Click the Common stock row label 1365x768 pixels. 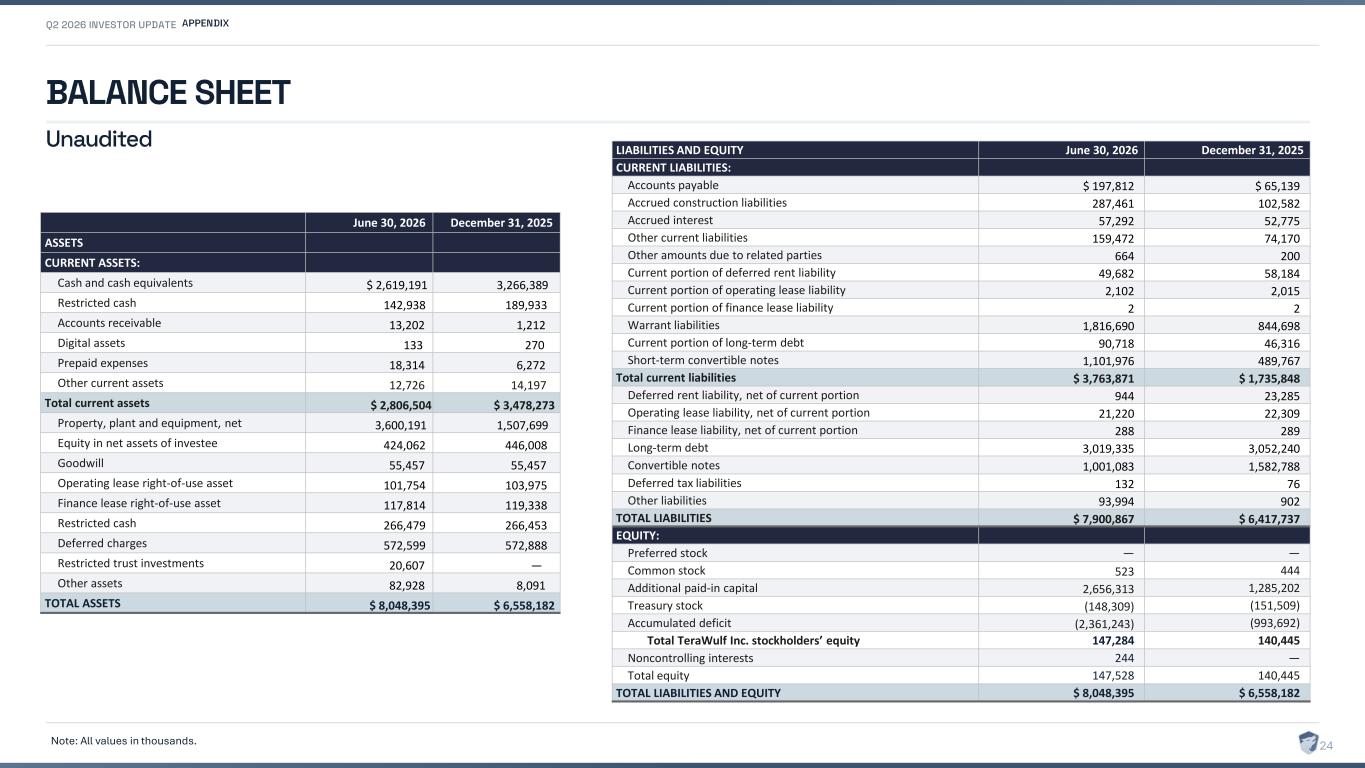pos(666,570)
